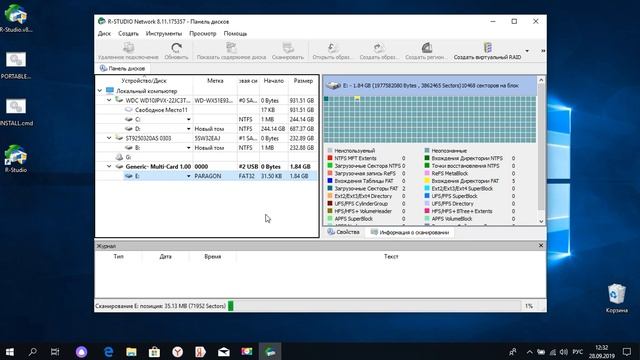Select the C: partition row
This screenshot has width=640, height=360.
(207, 119)
